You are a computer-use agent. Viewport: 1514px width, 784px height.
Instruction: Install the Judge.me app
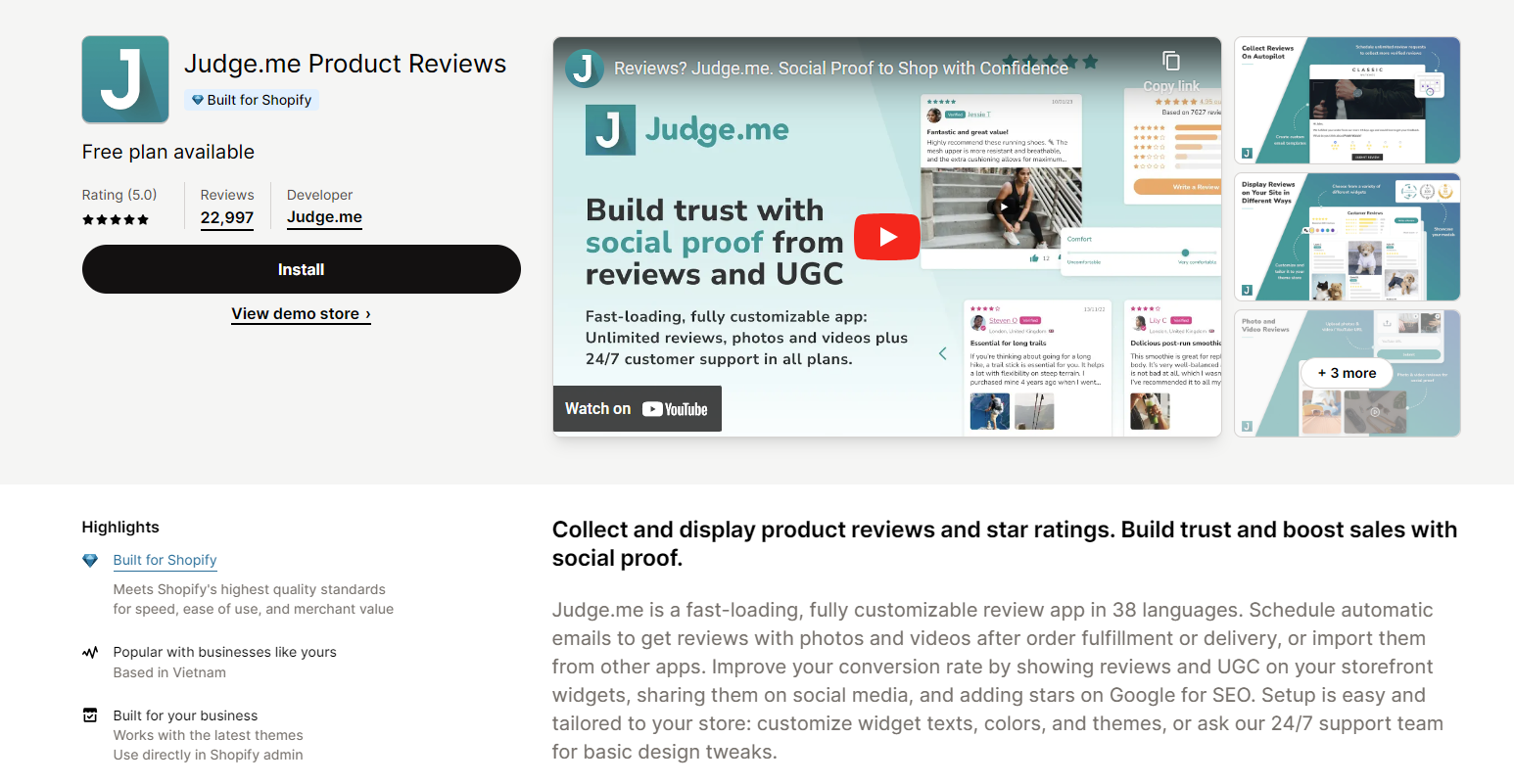[302, 269]
